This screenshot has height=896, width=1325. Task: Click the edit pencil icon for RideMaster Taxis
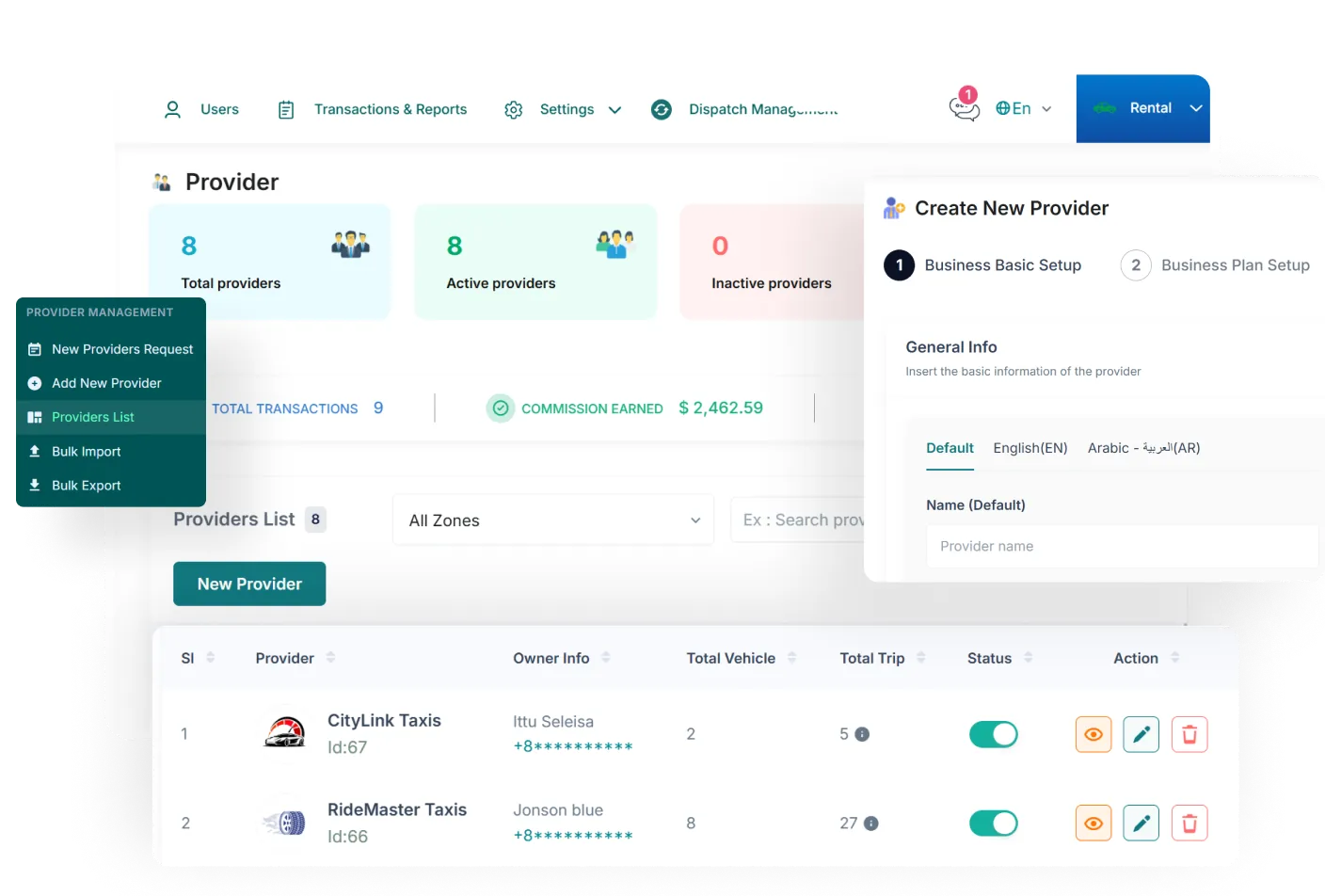(x=1141, y=824)
